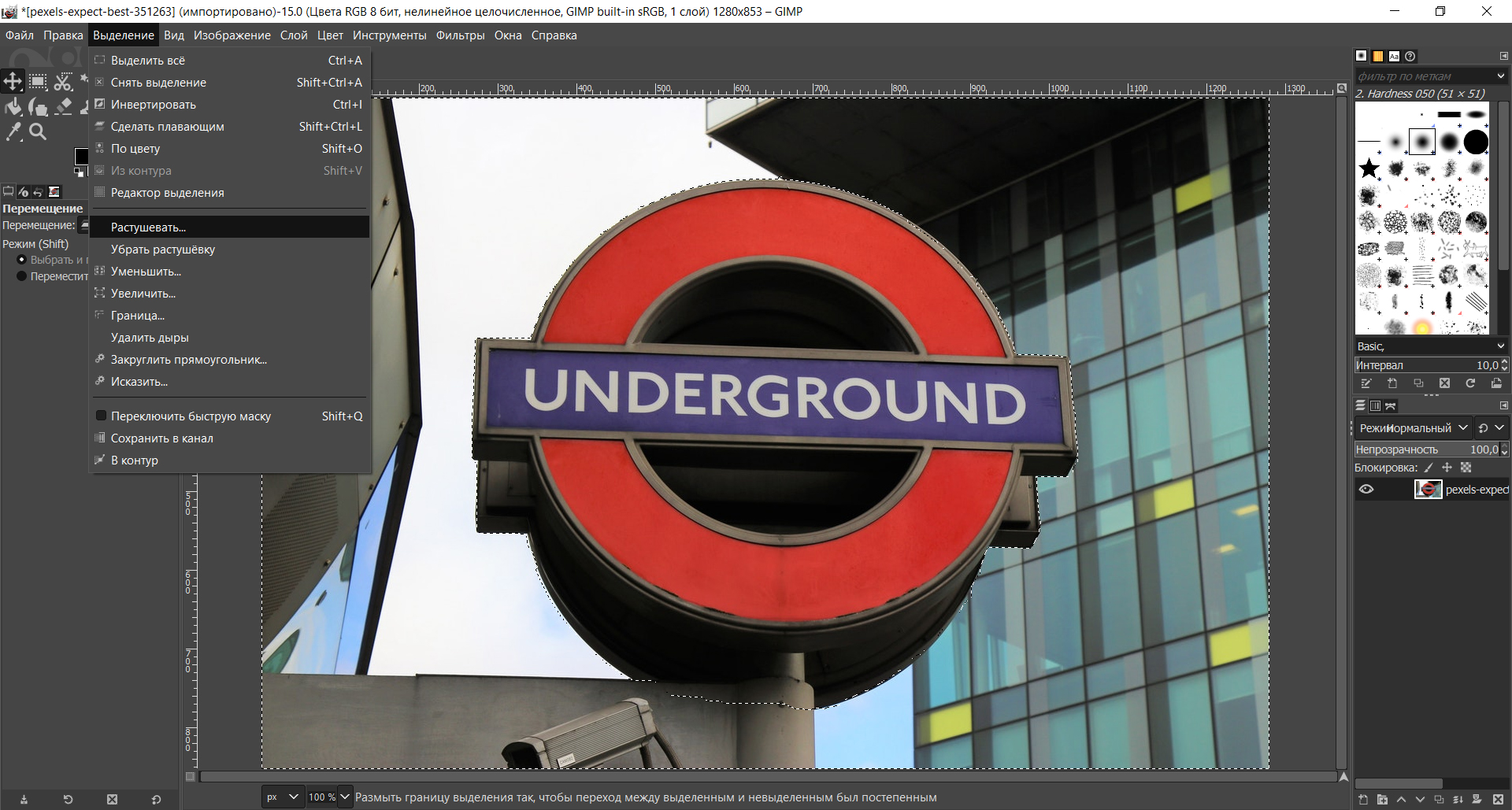Open the Document History tab icon

[x=1410, y=56]
